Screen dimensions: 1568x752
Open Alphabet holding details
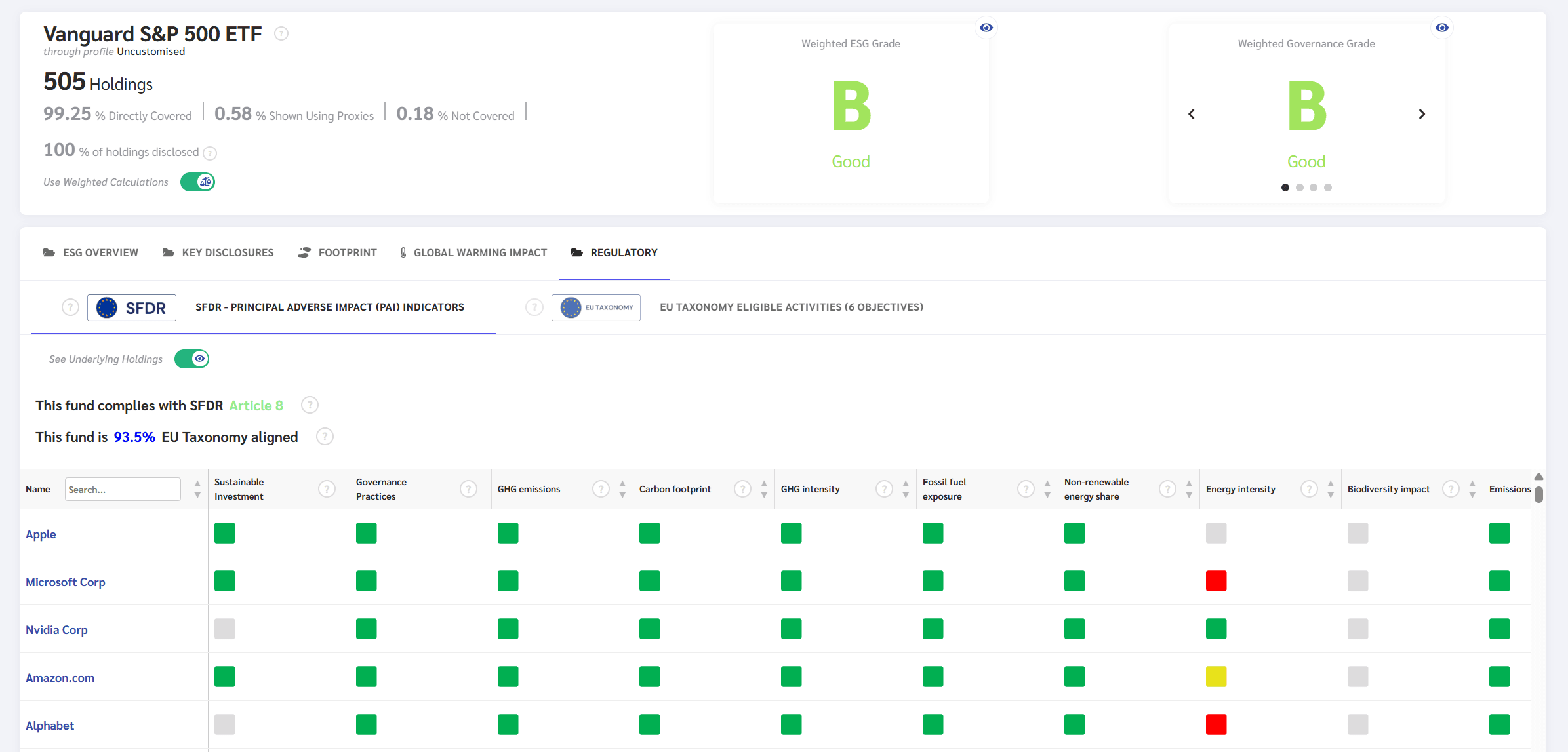[x=50, y=726]
